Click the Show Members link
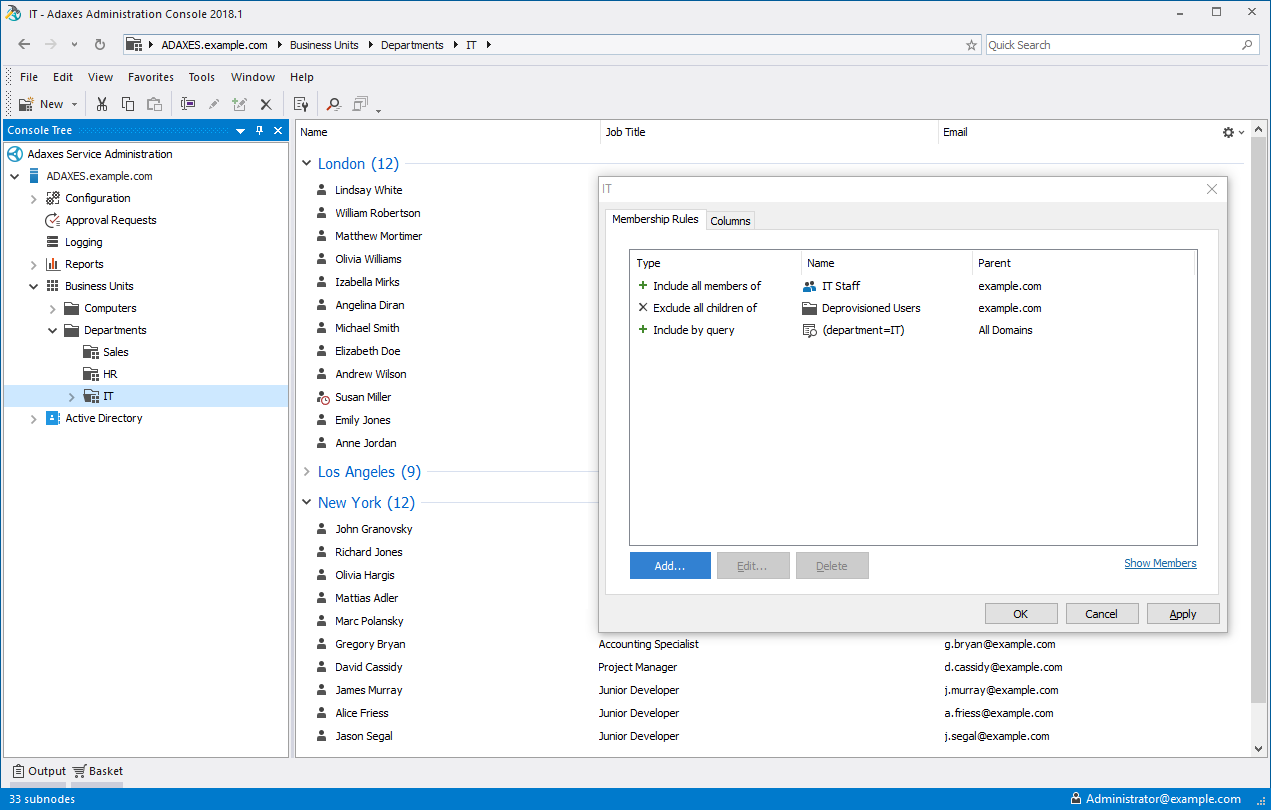Image resolution: width=1271 pixels, height=810 pixels. coord(1160,563)
